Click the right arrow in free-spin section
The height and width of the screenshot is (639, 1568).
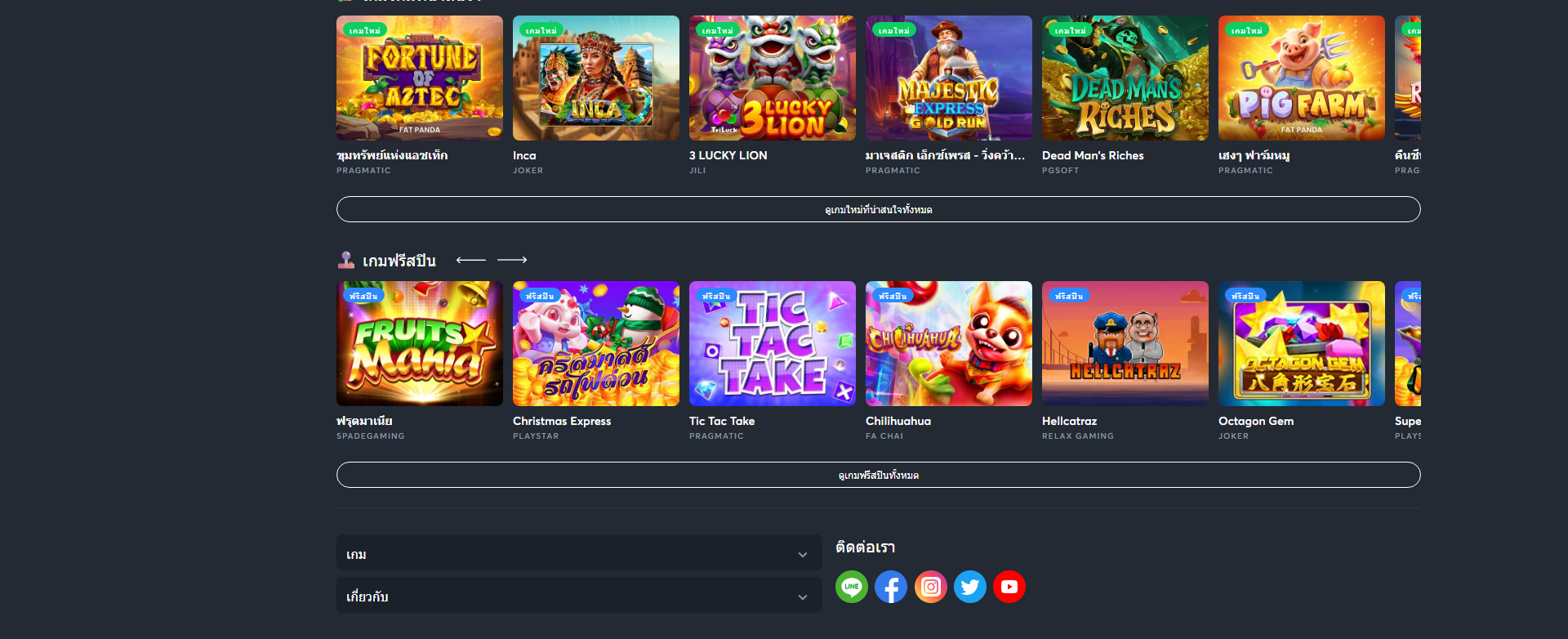pyautogui.click(x=512, y=260)
